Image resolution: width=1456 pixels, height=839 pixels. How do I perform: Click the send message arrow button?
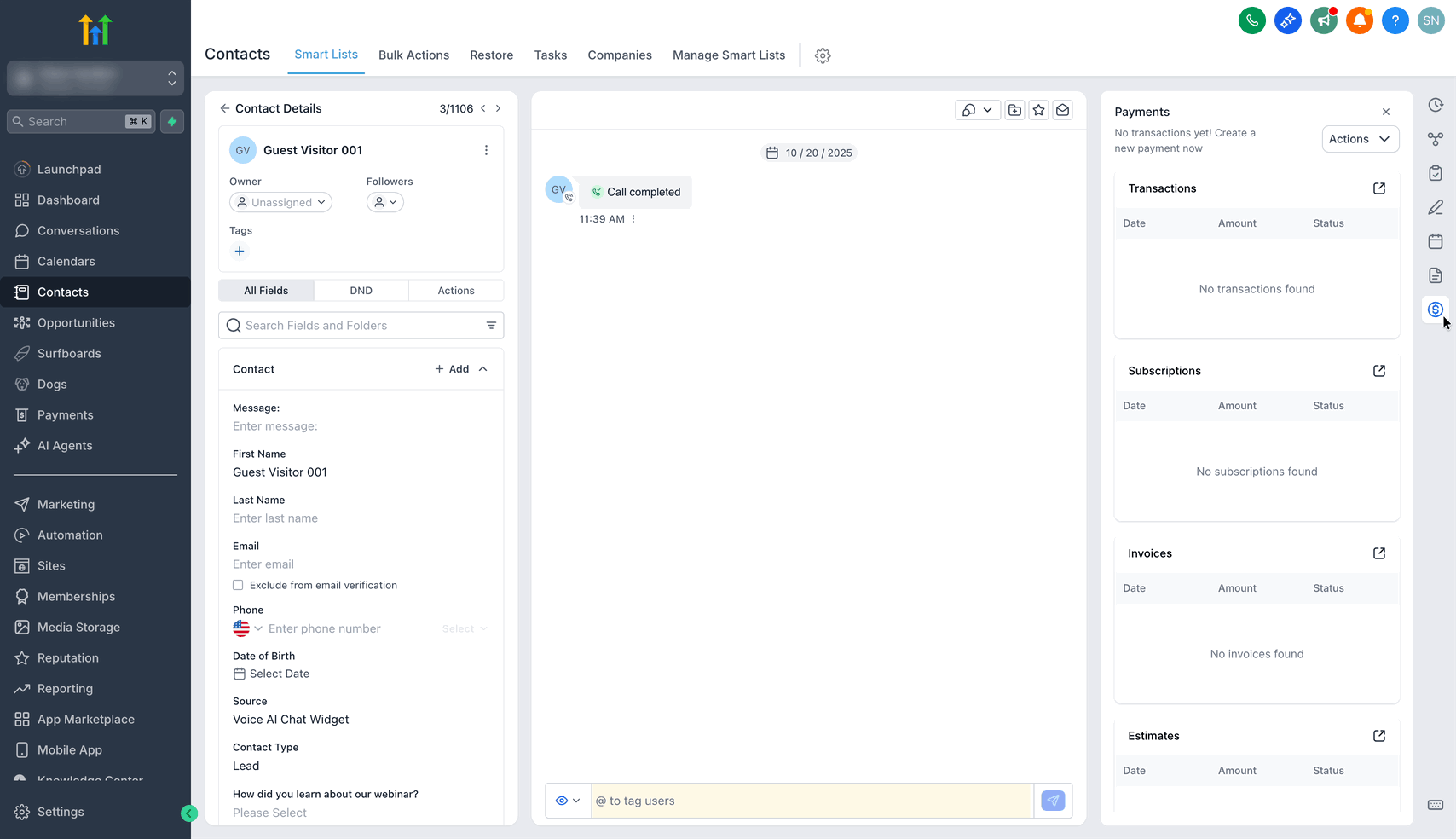pos(1053,801)
